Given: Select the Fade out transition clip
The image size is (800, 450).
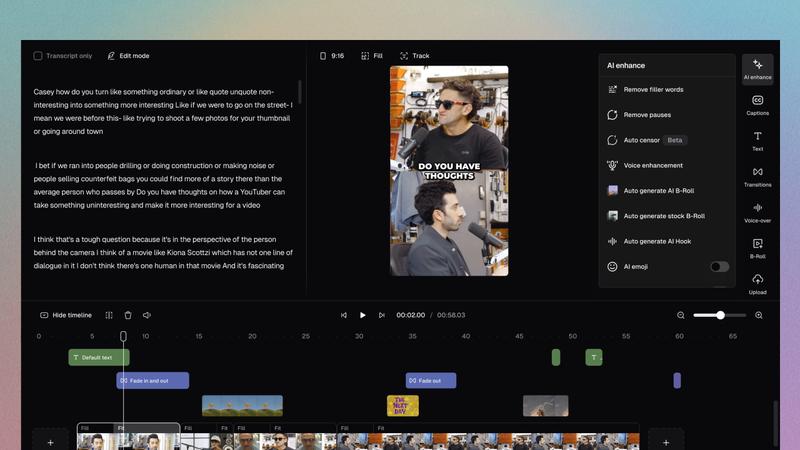Looking at the screenshot, I should pos(431,381).
